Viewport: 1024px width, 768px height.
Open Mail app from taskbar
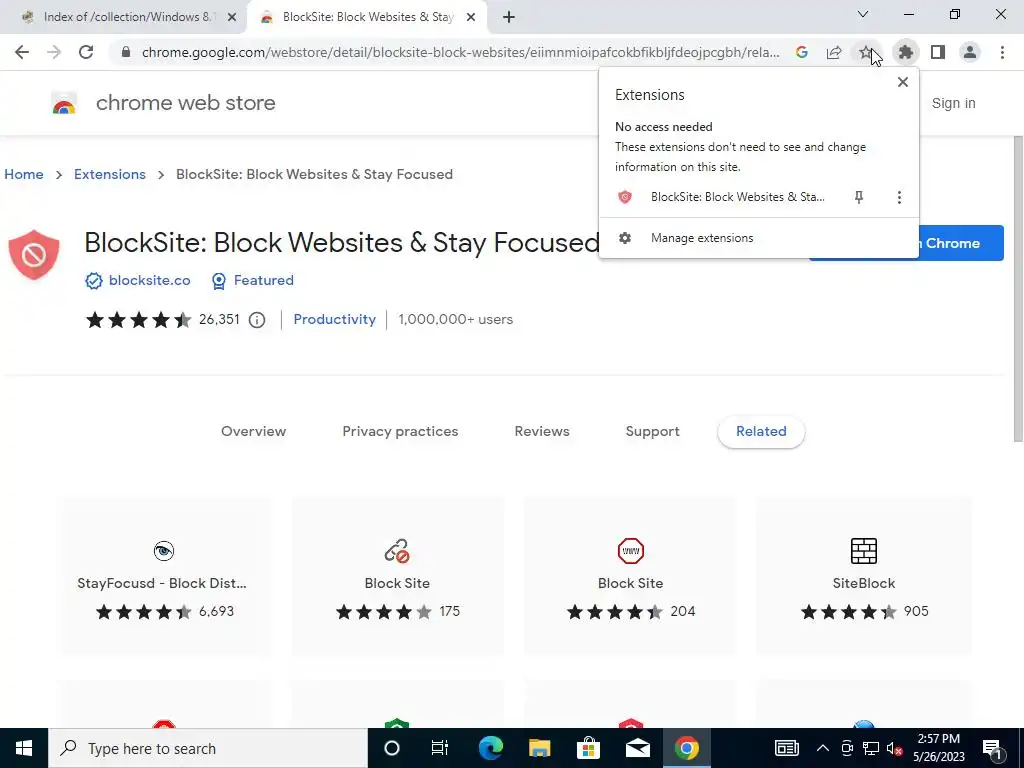[x=637, y=748]
